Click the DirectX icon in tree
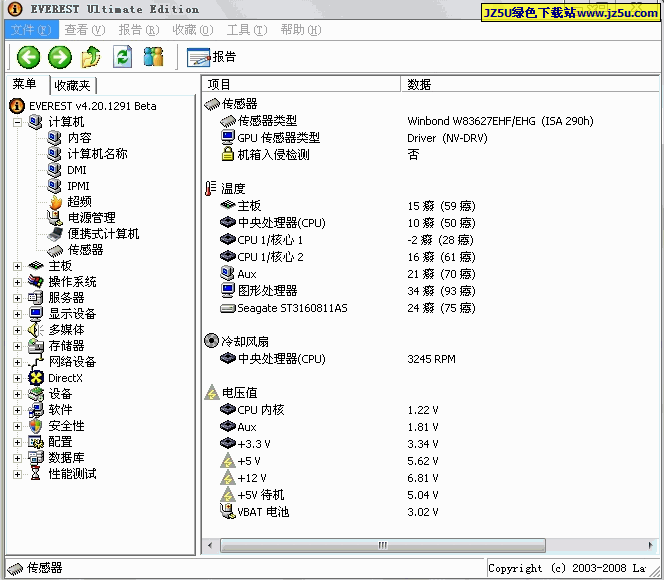The width and height of the screenshot is (664, 580). (x=36, y=378)
